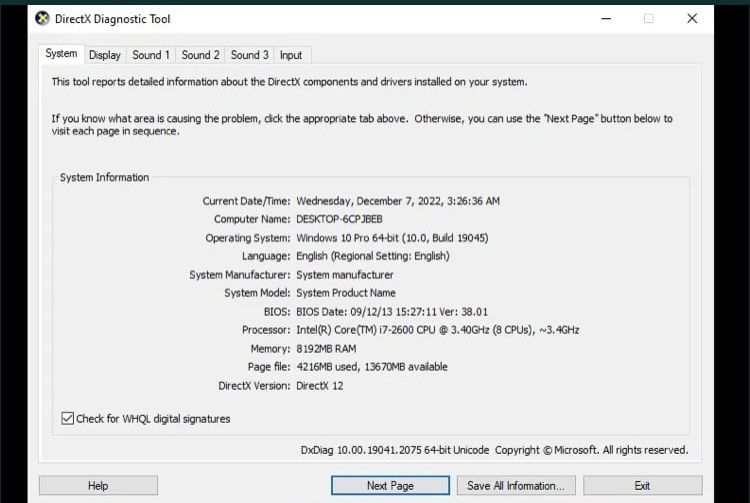Click the DirectX Diagnostic Tool title text
The width and height of the screenshot is (750, 503).
112,19
